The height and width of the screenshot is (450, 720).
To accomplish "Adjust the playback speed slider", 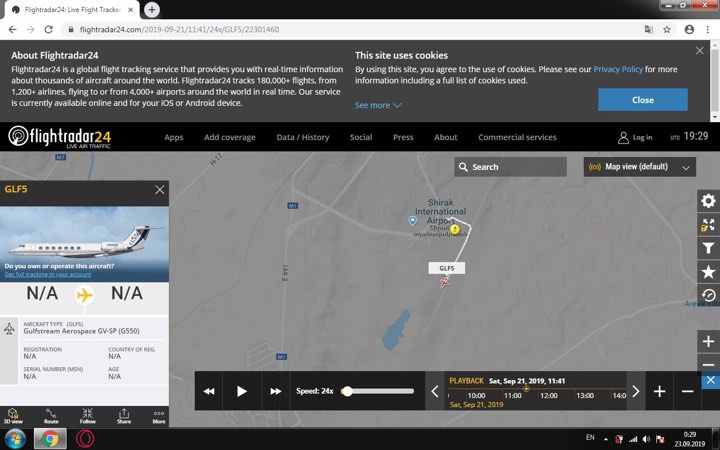I will (x=347, y=391).
